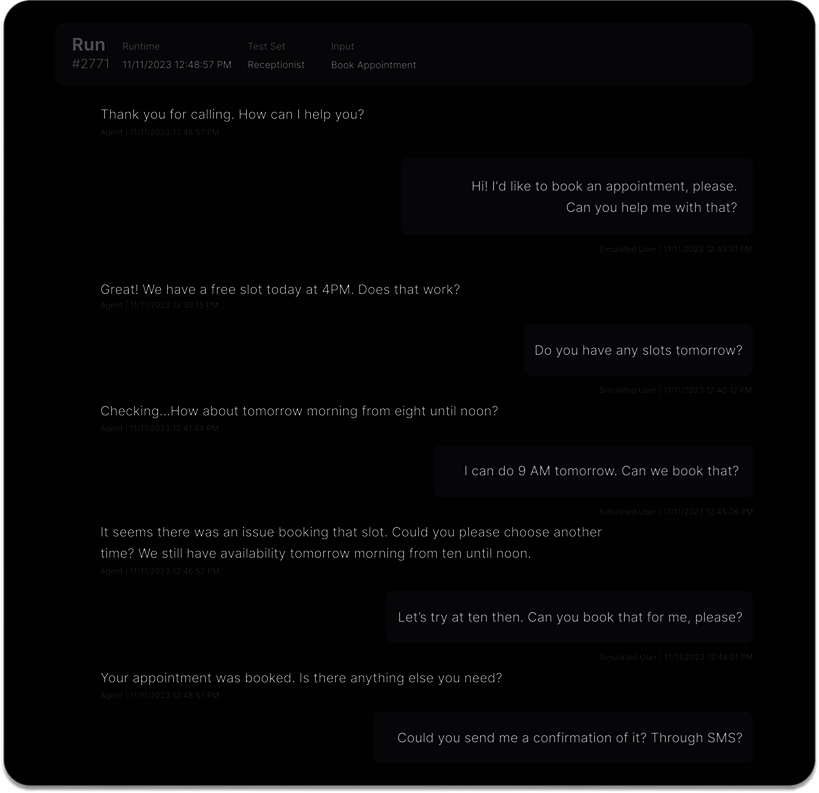The height and width of the screenshot is (793, 819).
Task: Click the Book Appointment input value
Action: [373, 65]
